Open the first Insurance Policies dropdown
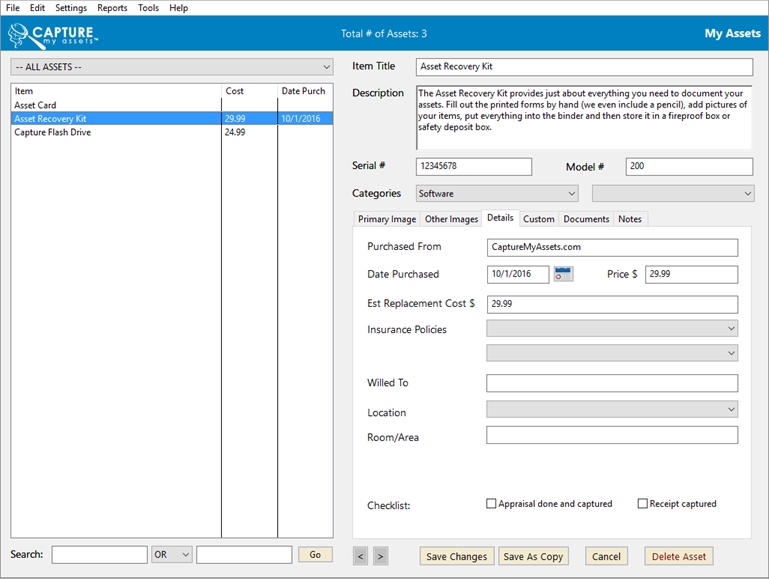Viewport: 769px width, 579px height. (611, 328)
